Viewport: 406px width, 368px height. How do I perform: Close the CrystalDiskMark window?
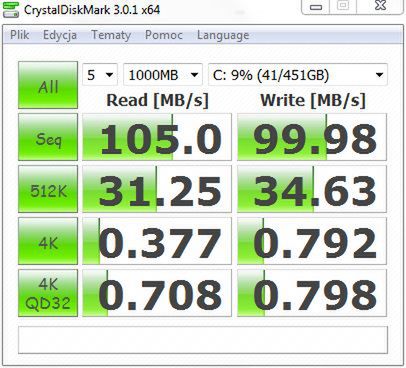[x=380, y=6]
